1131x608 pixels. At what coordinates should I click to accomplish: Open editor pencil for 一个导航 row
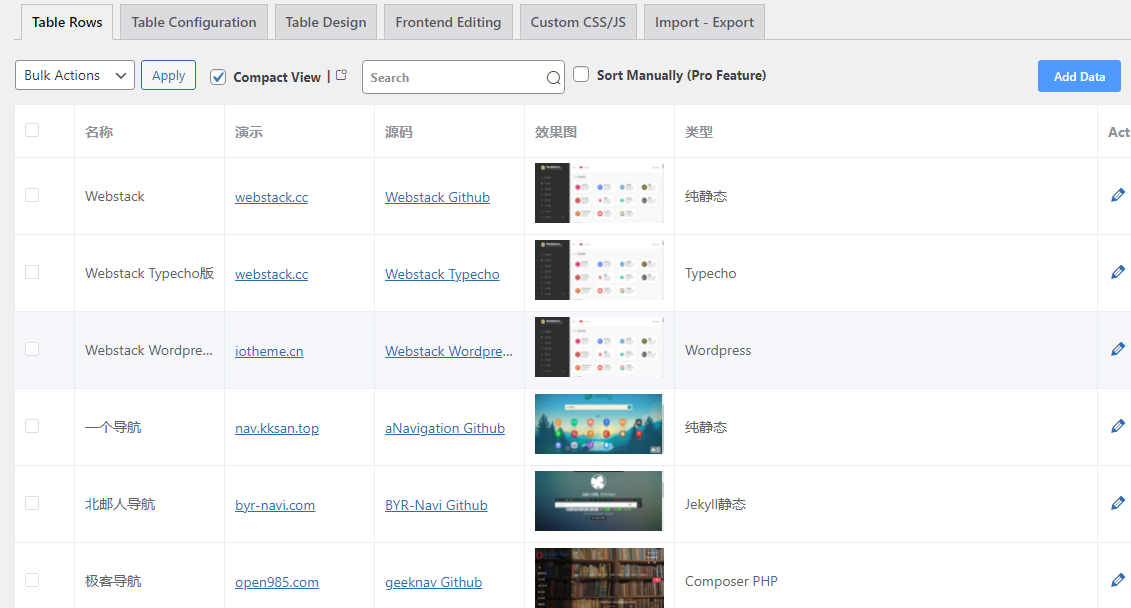click(x=1118, y=427)
